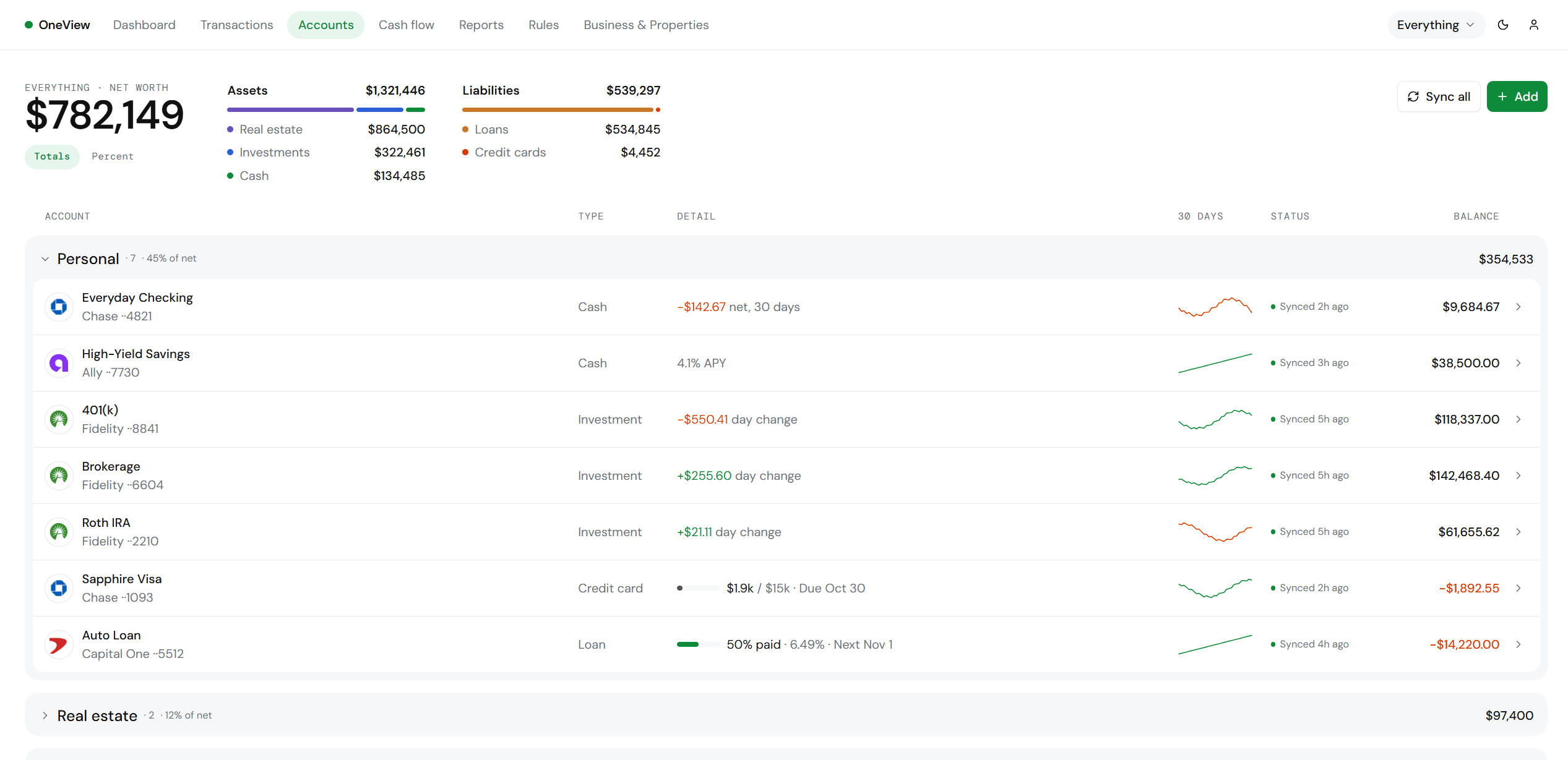Screen dimensions: 1568x760
Task: Open High-Yield Savings via row arrow
Action: click(1518, 363)
